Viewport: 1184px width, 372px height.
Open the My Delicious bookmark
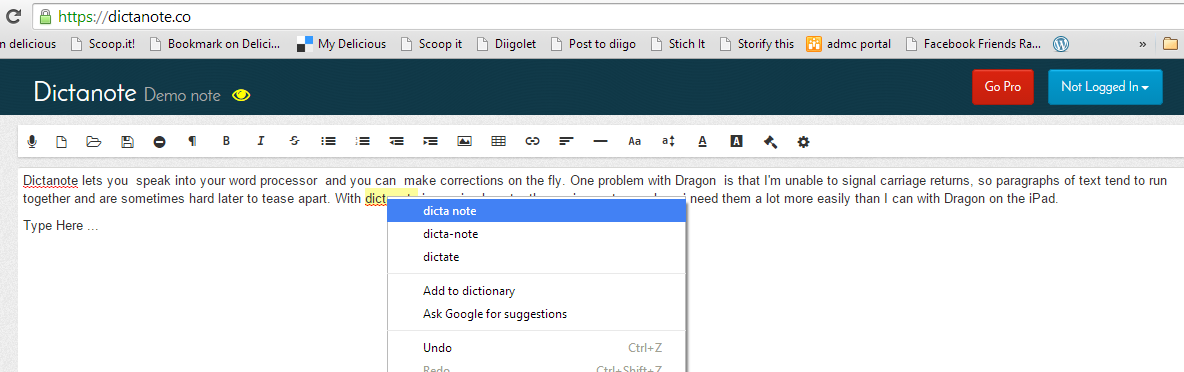(x=341, y=44)
